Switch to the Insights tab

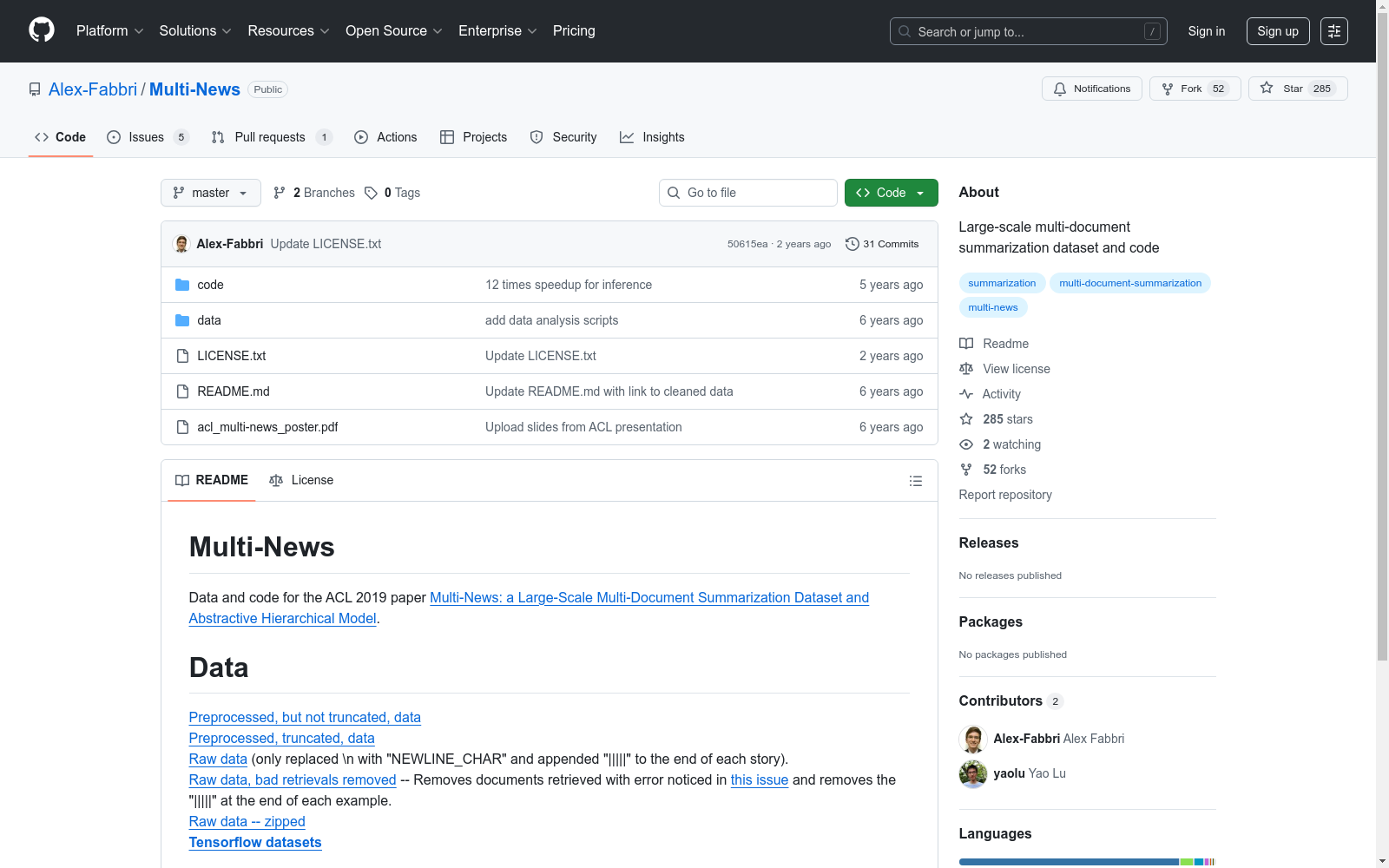(x=652, y=137)
